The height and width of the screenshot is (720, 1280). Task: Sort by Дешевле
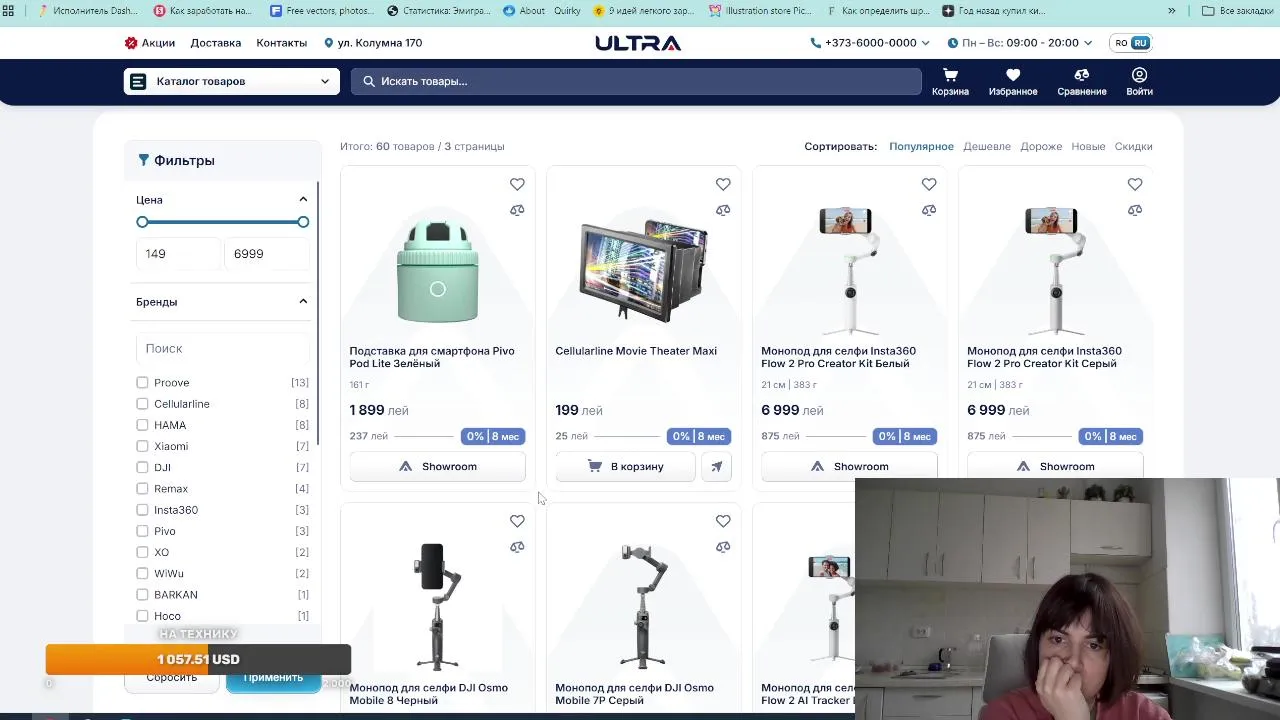point(987,146)
